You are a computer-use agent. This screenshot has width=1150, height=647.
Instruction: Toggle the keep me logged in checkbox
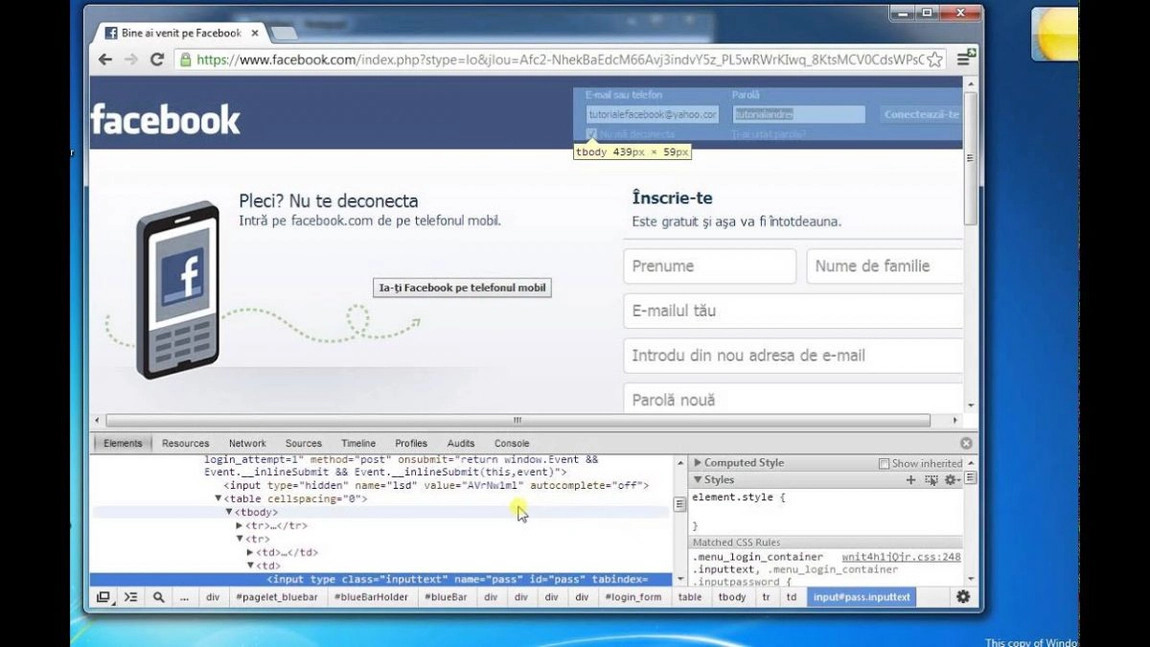pyautogui.click(x=591, y=134)
